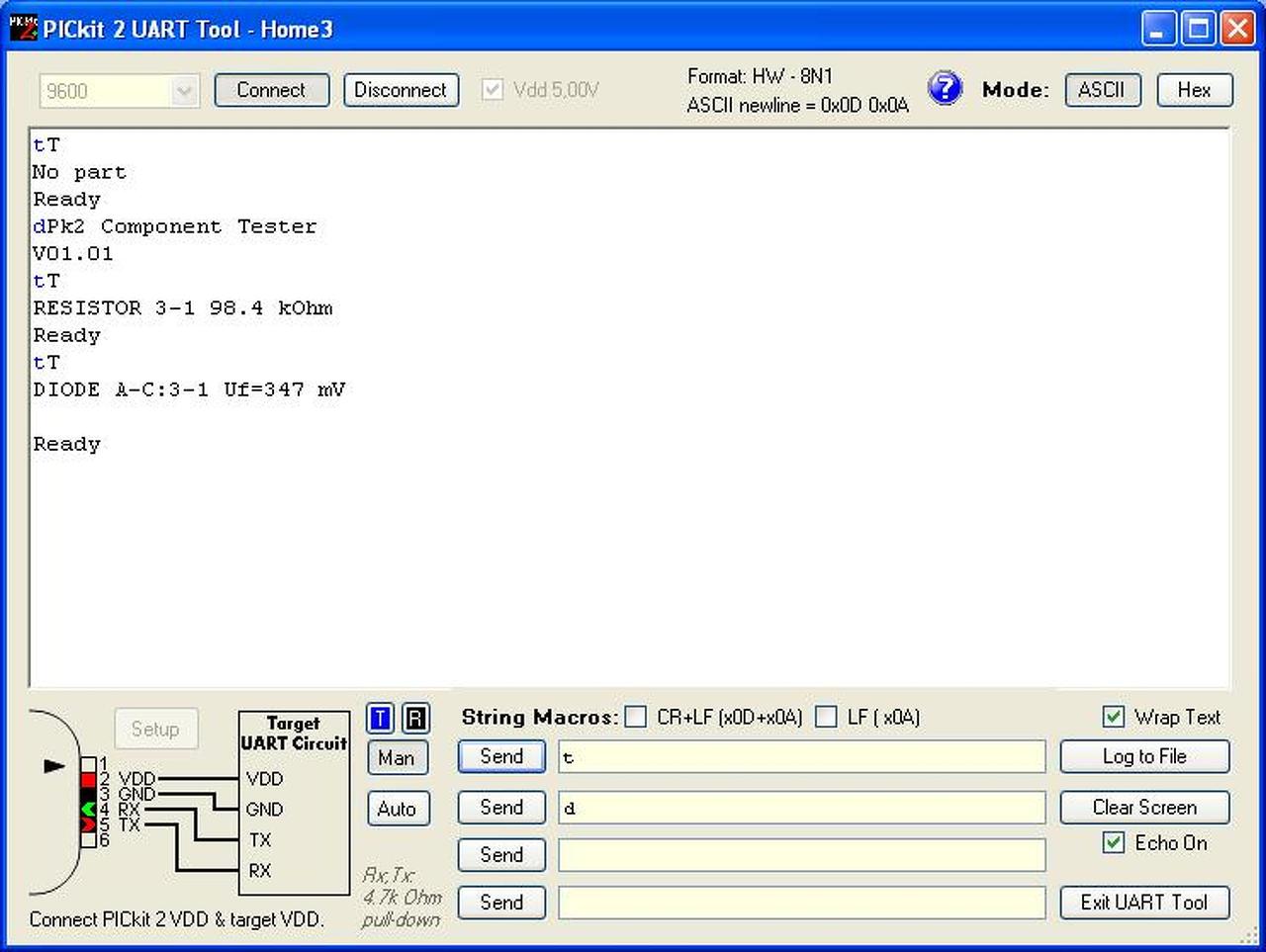Click the 'Rx,Tx 4.7k Ohm pull-down' note
Viewport: 1266px width, 952px height.
tap(402, 898)
